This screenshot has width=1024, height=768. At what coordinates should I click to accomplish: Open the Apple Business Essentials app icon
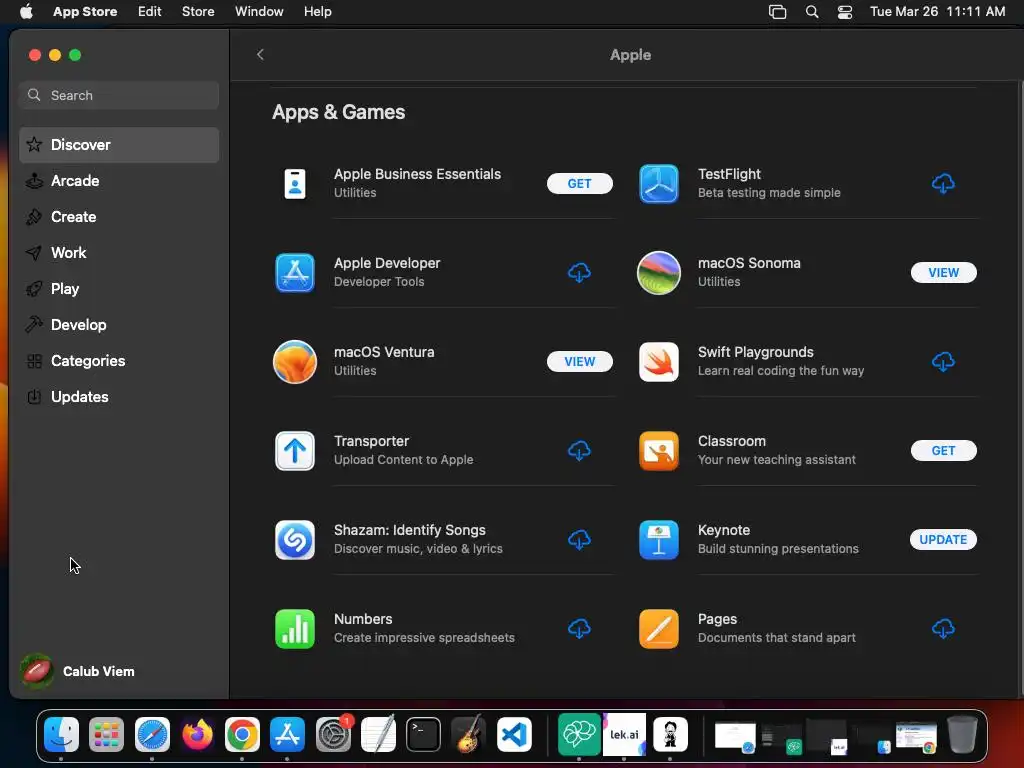[x=295, y=184]
